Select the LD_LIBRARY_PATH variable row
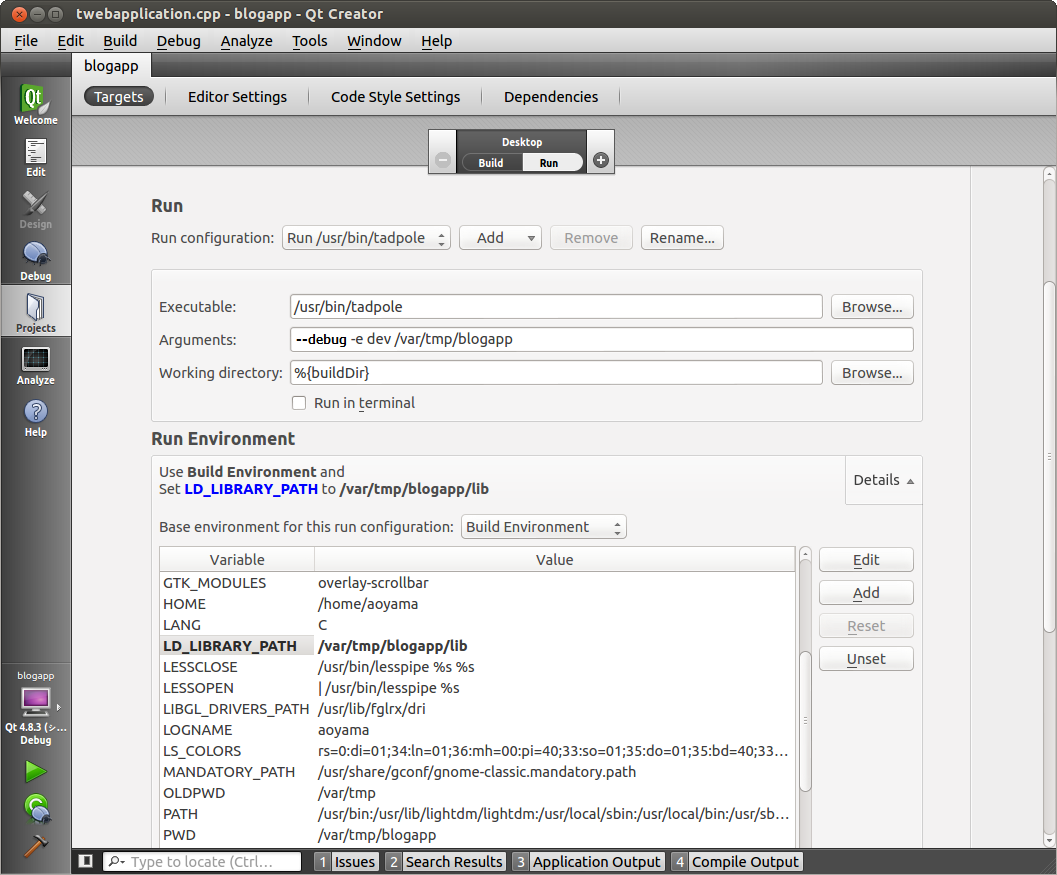This screenshot has height=875, width=1057. pos(477,646)
